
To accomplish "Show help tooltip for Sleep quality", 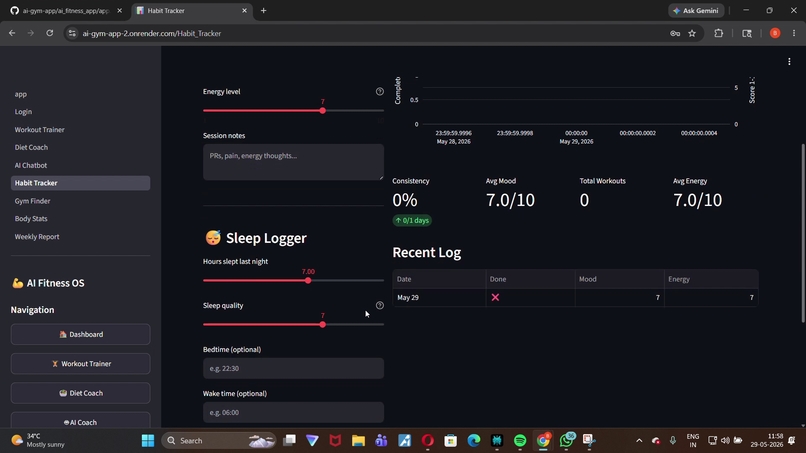I will point(379,305).
